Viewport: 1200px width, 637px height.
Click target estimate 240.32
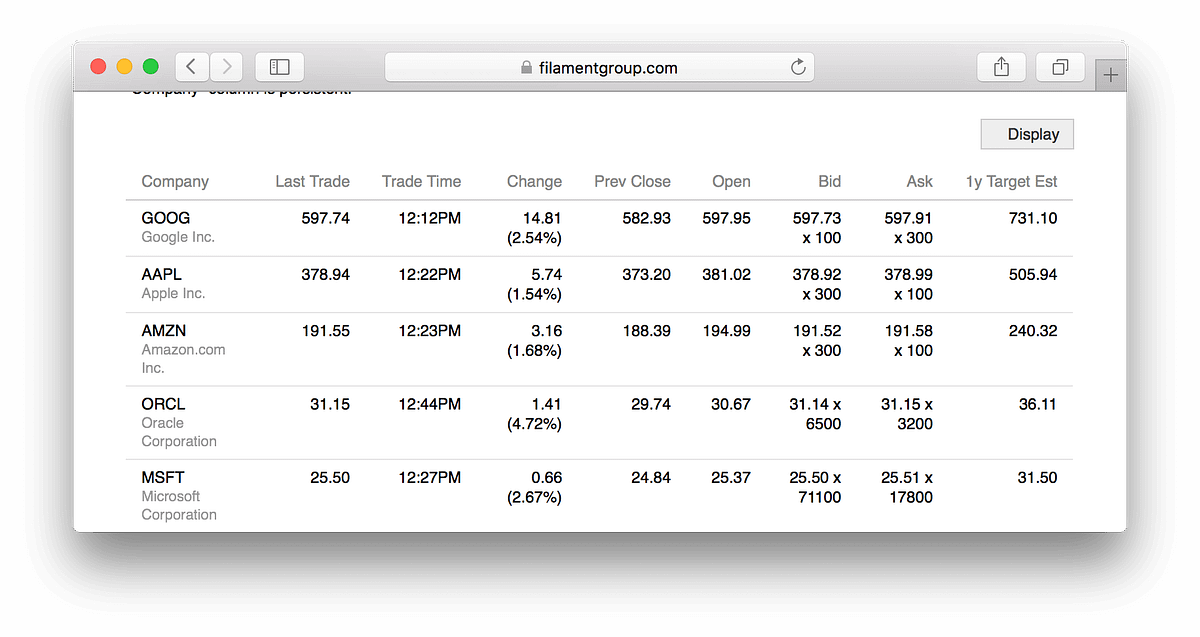[x=1033, y=330]
